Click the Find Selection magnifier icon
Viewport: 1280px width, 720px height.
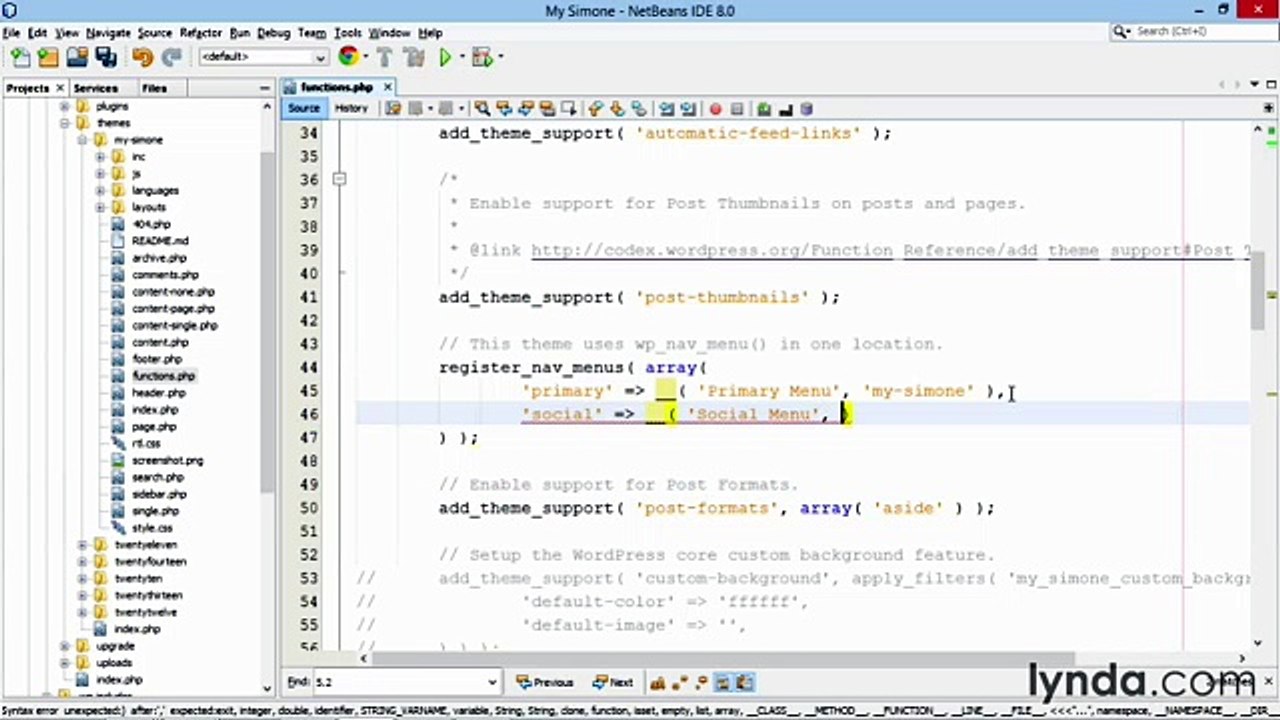pos(482,108)
